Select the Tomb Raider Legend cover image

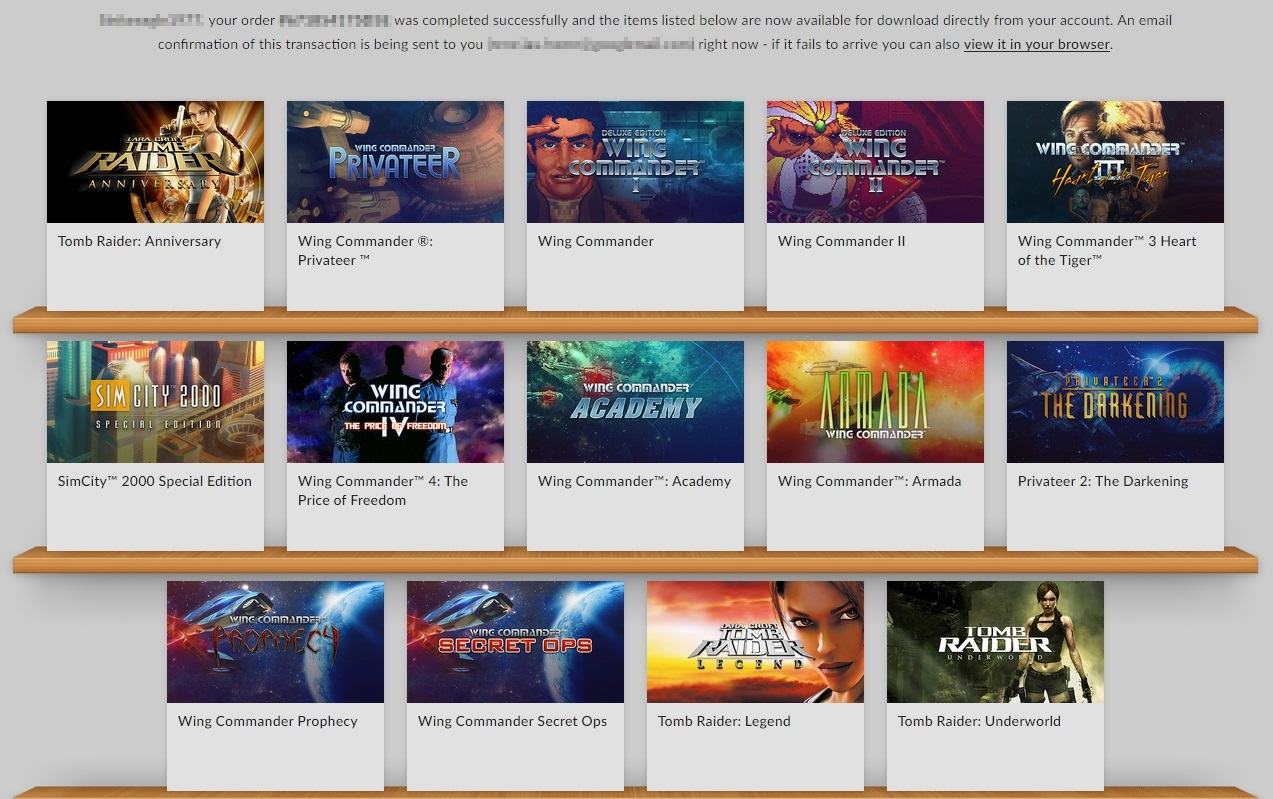click(755, 642)
